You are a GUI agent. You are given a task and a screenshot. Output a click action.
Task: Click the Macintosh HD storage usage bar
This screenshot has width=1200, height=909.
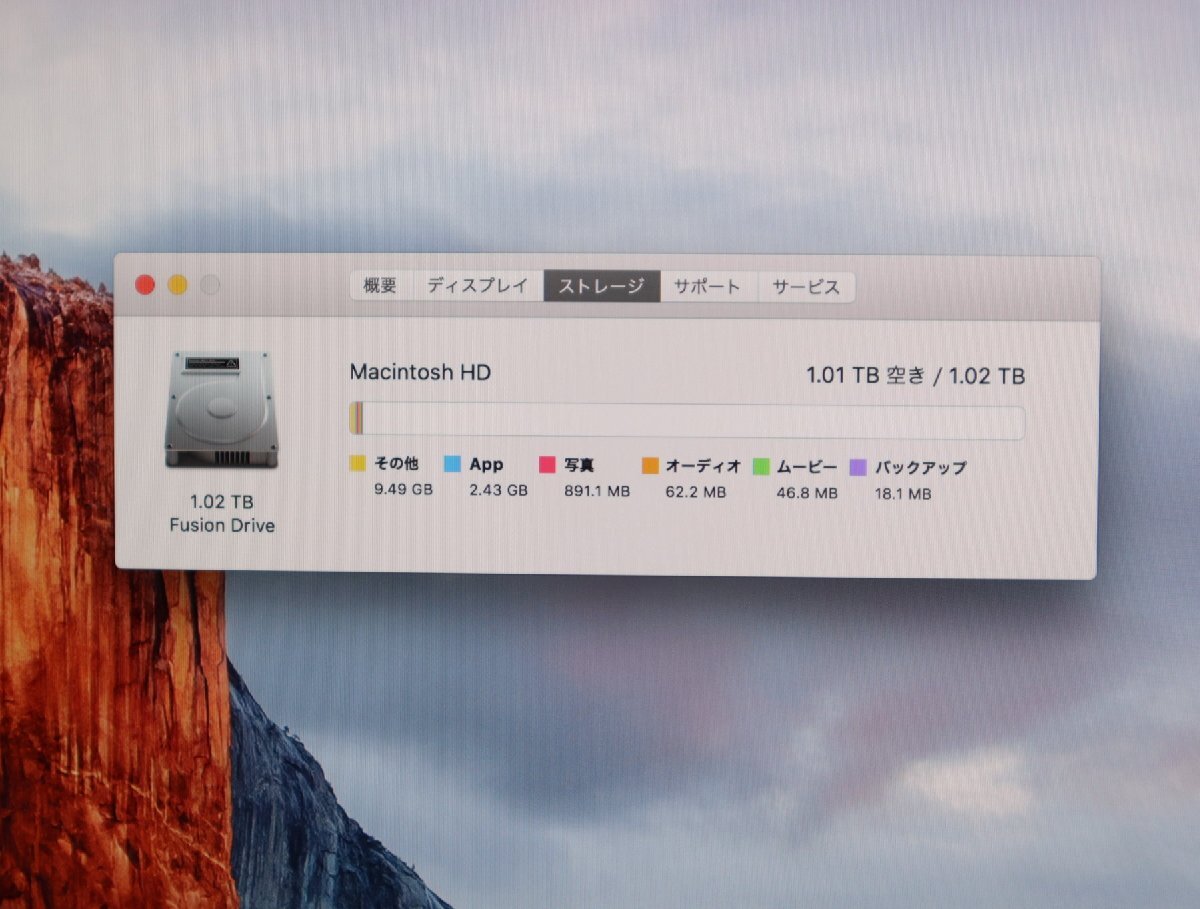point(687,421)
